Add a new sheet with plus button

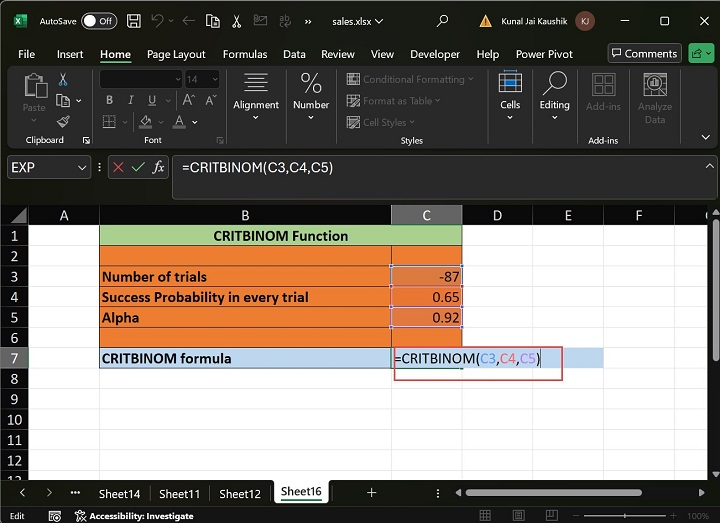(372, 493)
